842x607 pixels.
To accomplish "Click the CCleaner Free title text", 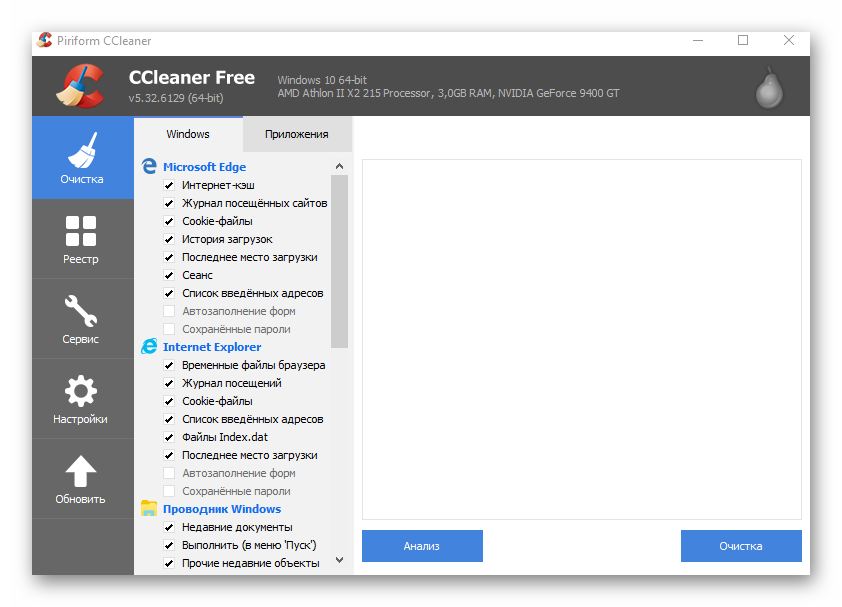I will 192,77.
